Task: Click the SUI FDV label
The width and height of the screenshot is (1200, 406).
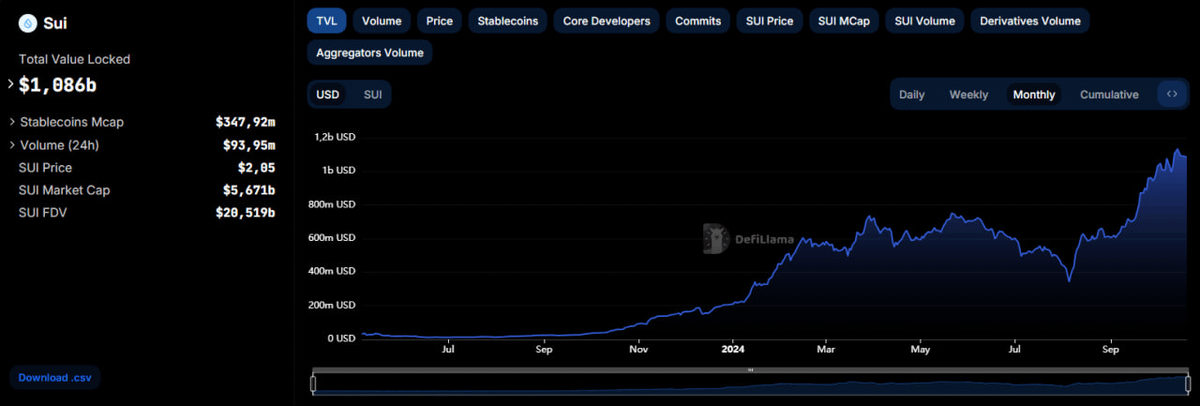Action: click(x=43, y=212)
